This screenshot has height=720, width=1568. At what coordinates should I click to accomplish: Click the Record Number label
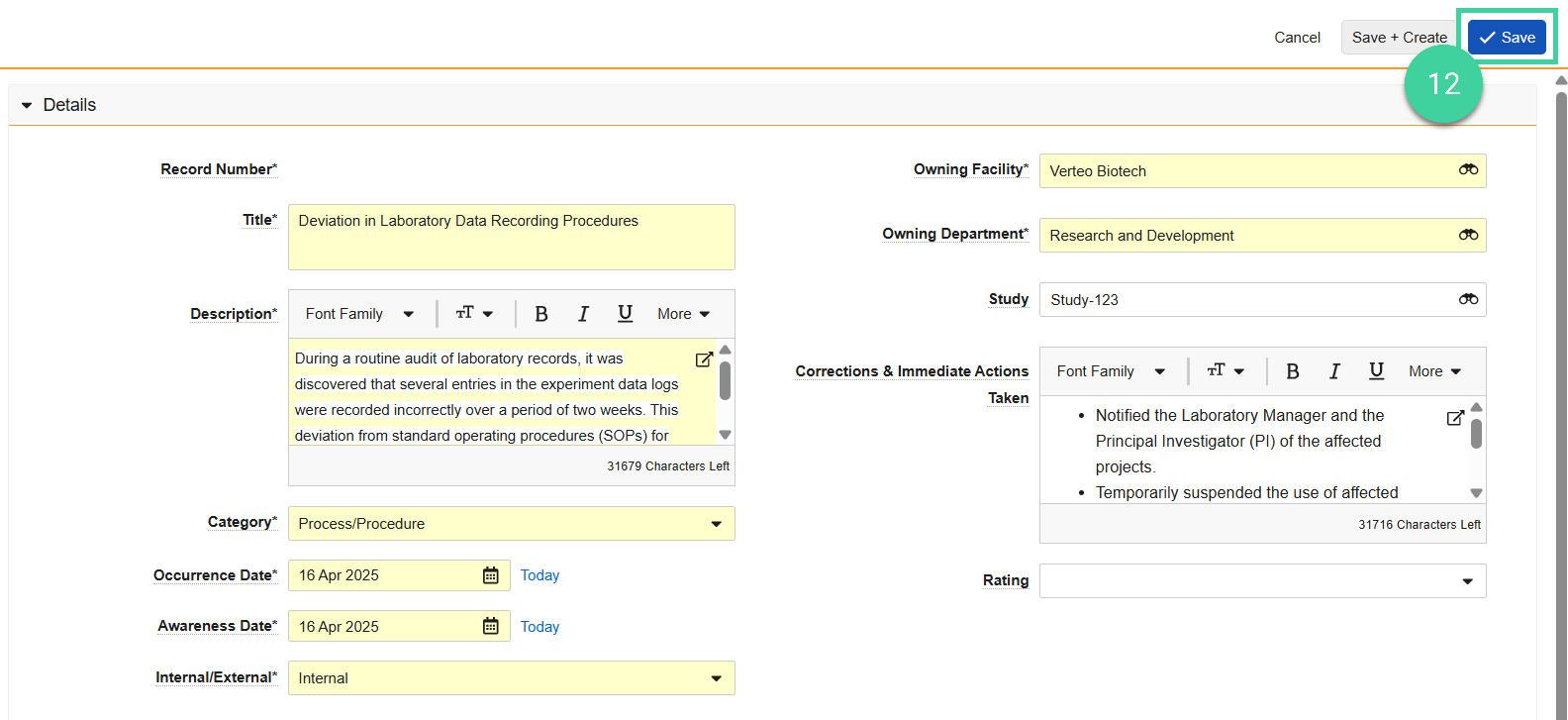[219, 169]
